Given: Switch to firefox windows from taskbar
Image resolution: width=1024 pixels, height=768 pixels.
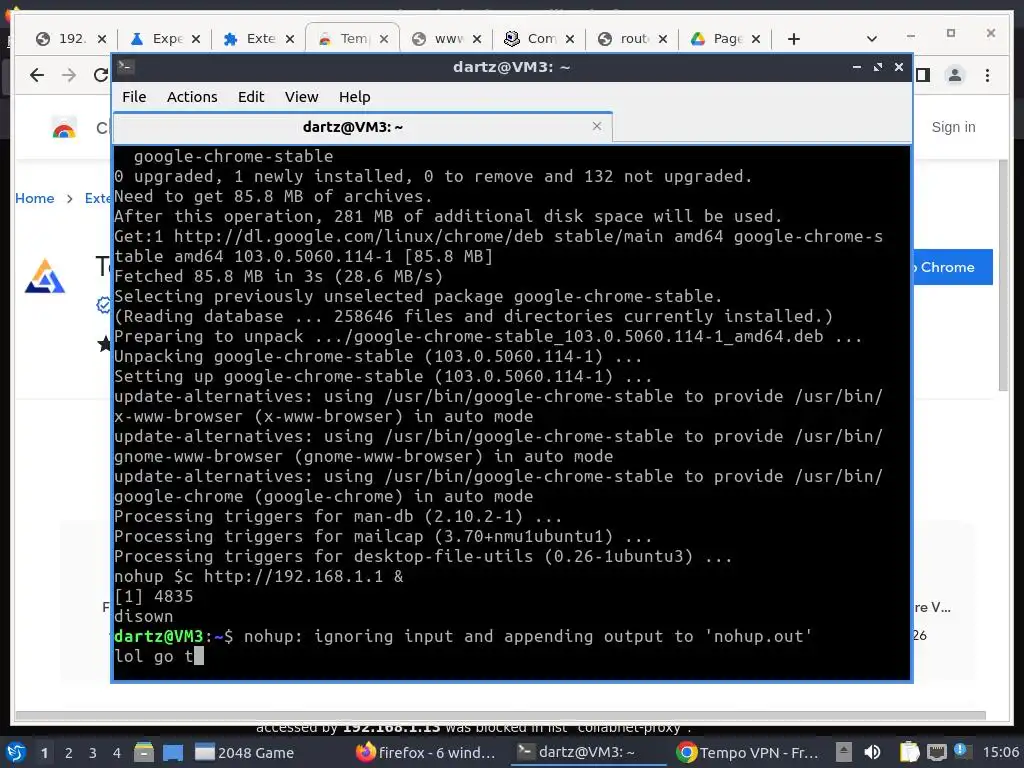Looking at the screenshot, I should [426, 752].
